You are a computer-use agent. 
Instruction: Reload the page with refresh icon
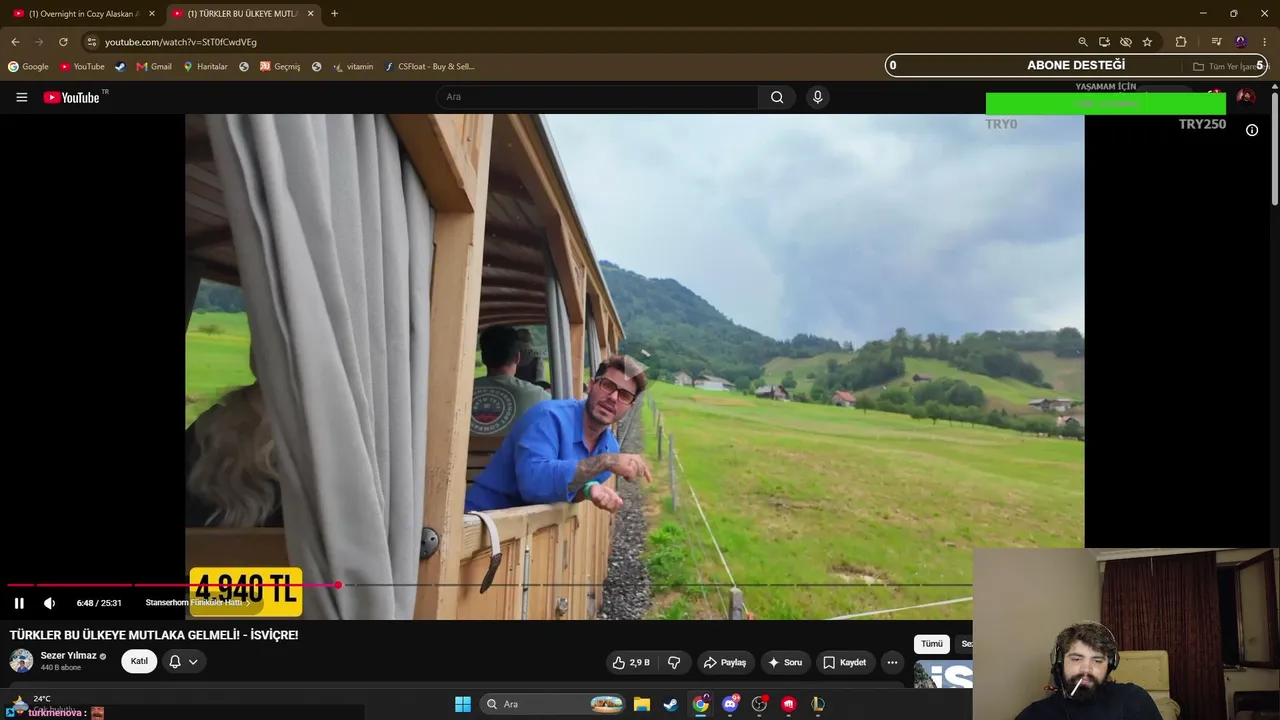point(63,42)
